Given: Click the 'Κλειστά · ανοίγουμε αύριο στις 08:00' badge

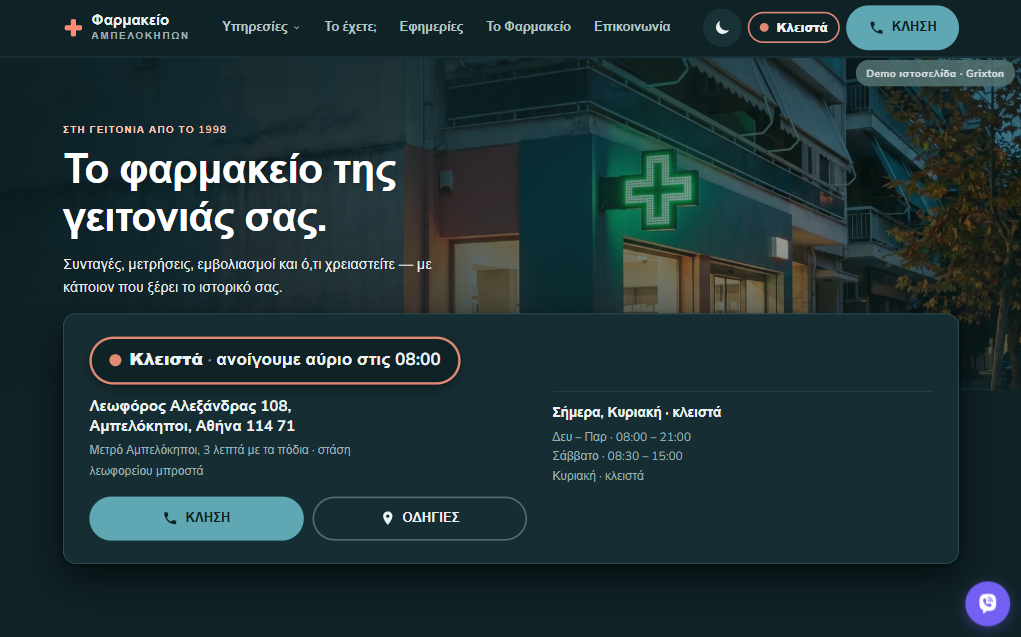Looking at the screenshot, I should (x=275, y=360).
